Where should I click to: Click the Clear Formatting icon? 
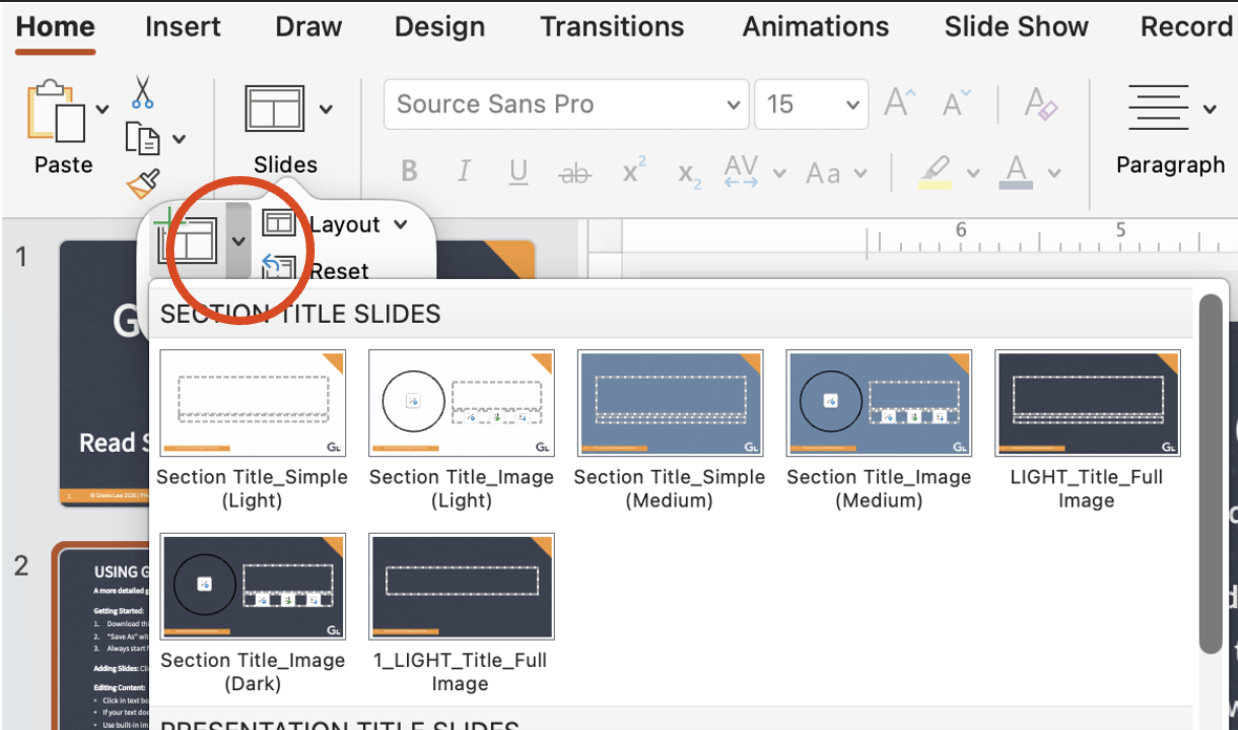tap(1041, 104)
